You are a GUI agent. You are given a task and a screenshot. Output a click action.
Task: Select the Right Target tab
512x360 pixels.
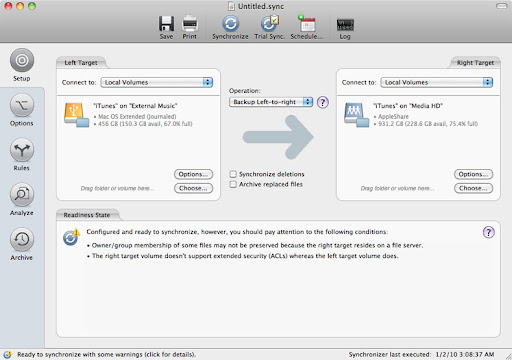[x=475, y=63]
